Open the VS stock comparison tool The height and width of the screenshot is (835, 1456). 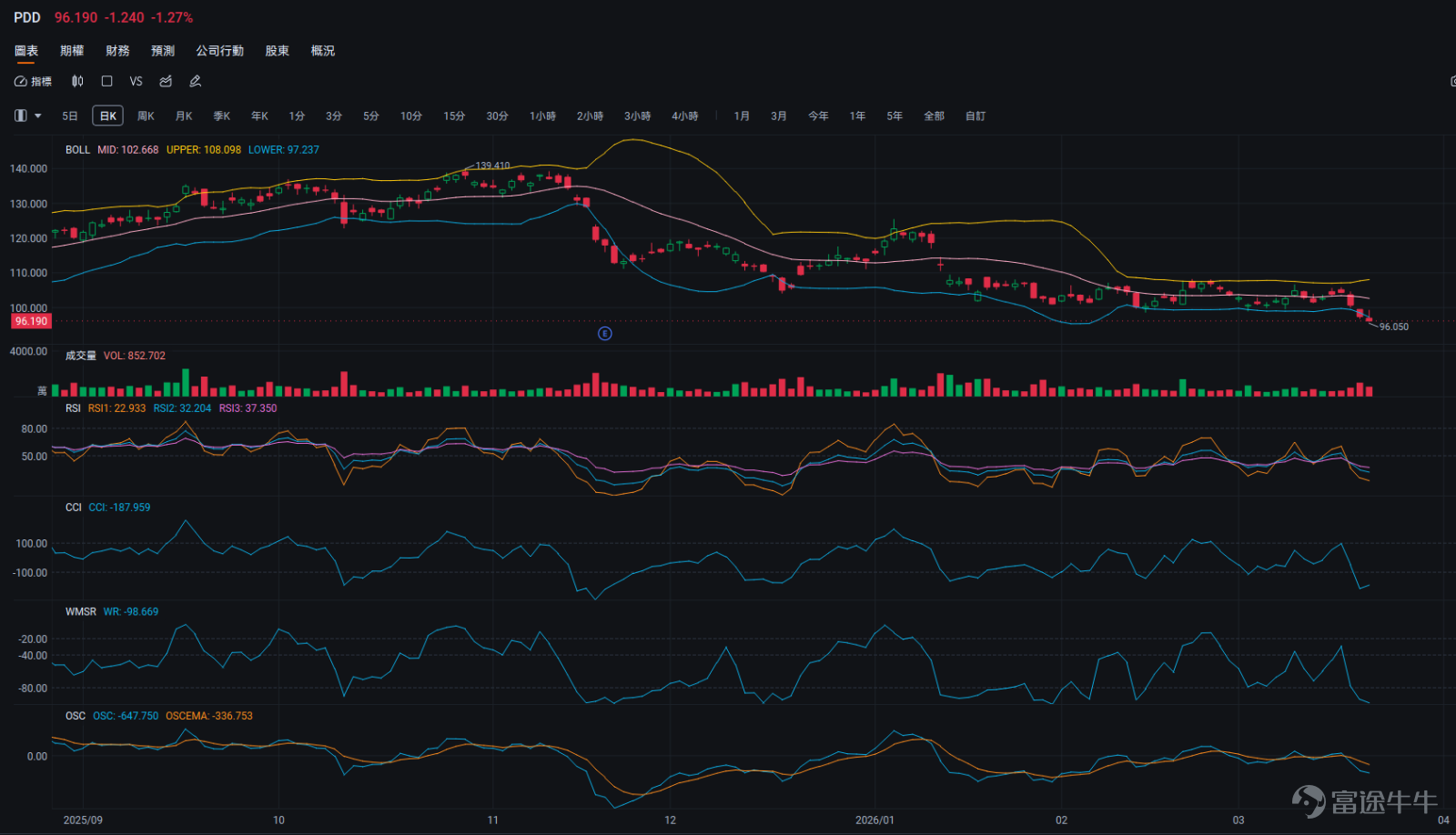[136, 82]
